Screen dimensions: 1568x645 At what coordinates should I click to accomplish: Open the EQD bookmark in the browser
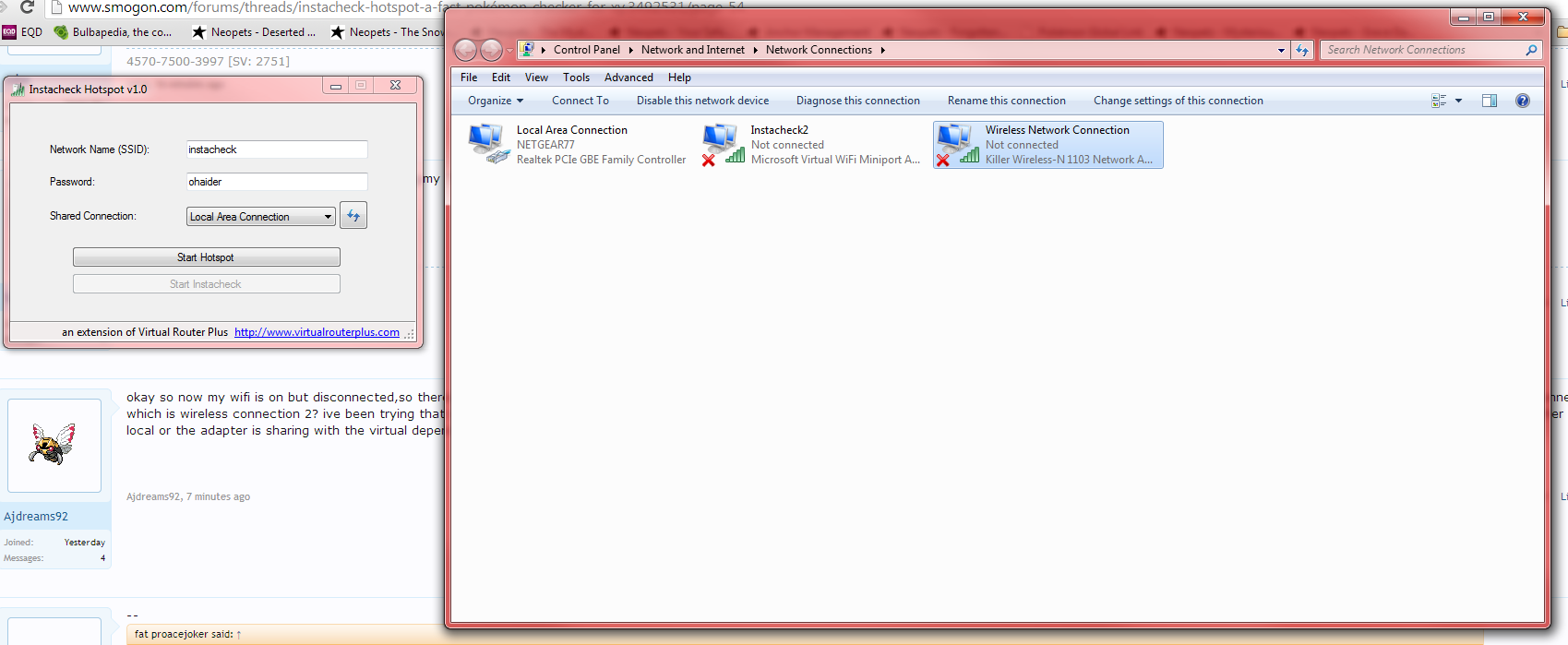[22, 32]
